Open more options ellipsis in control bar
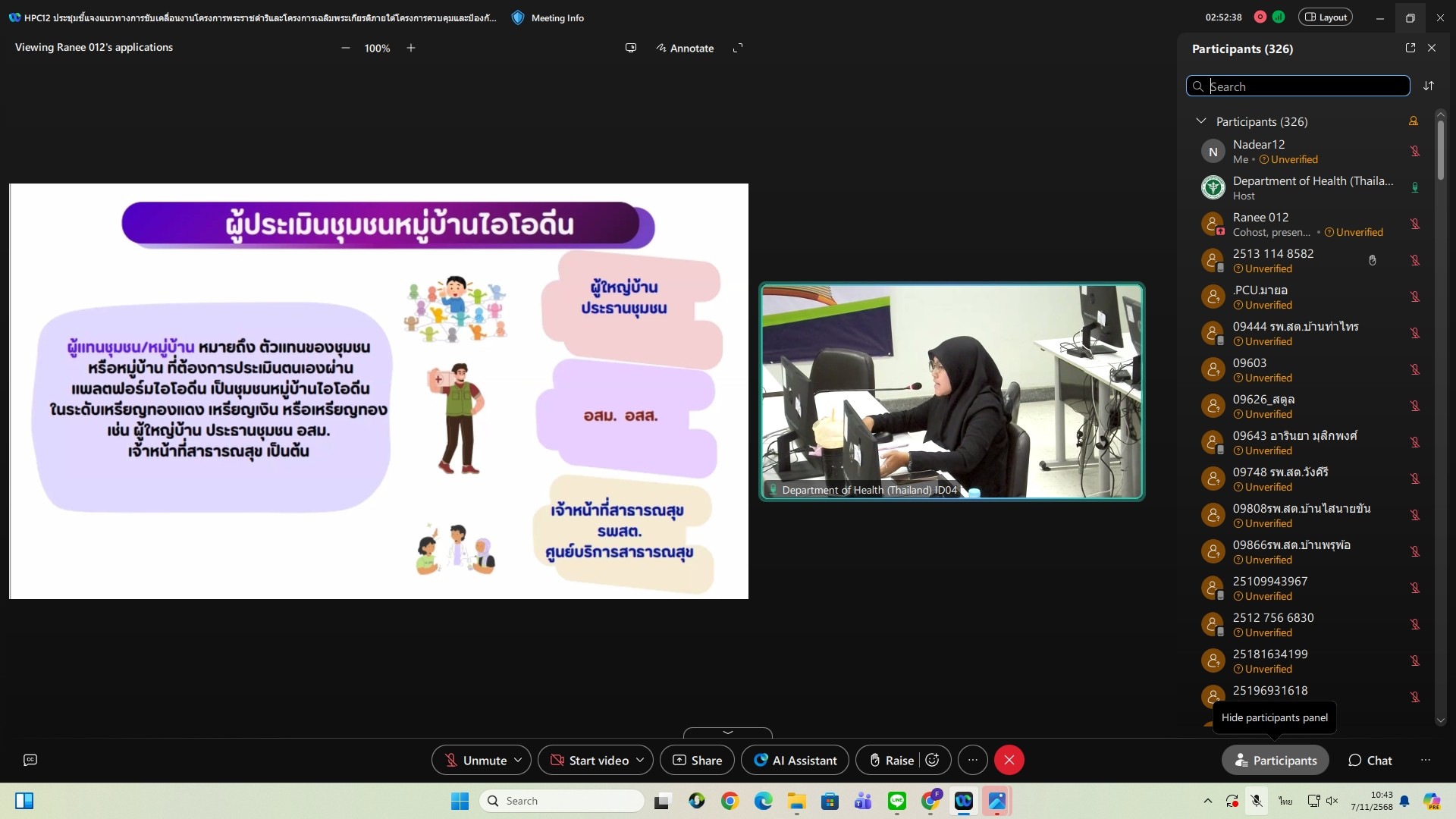This screenshot has height=819, width=1456. pos(973,760)
